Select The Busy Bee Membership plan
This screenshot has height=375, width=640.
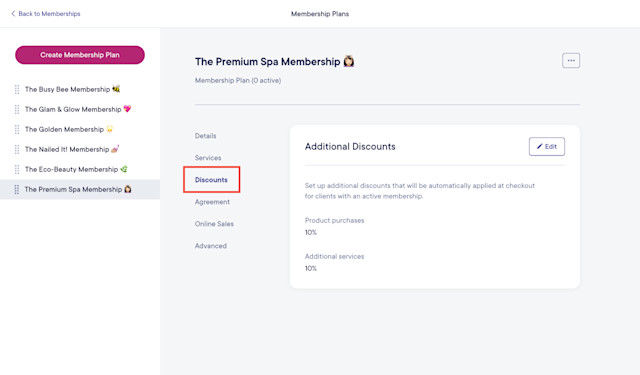(x=72, y=89)
